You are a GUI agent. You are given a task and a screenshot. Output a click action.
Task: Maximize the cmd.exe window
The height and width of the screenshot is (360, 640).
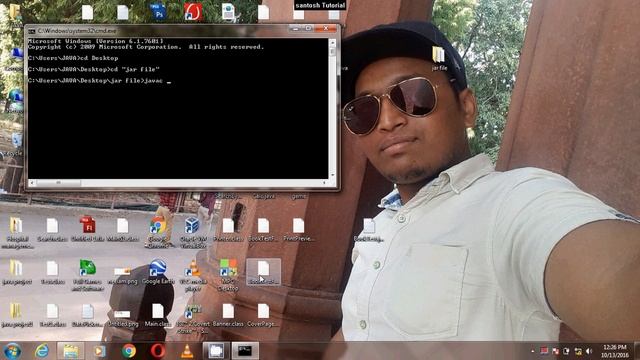click(309, 28)
